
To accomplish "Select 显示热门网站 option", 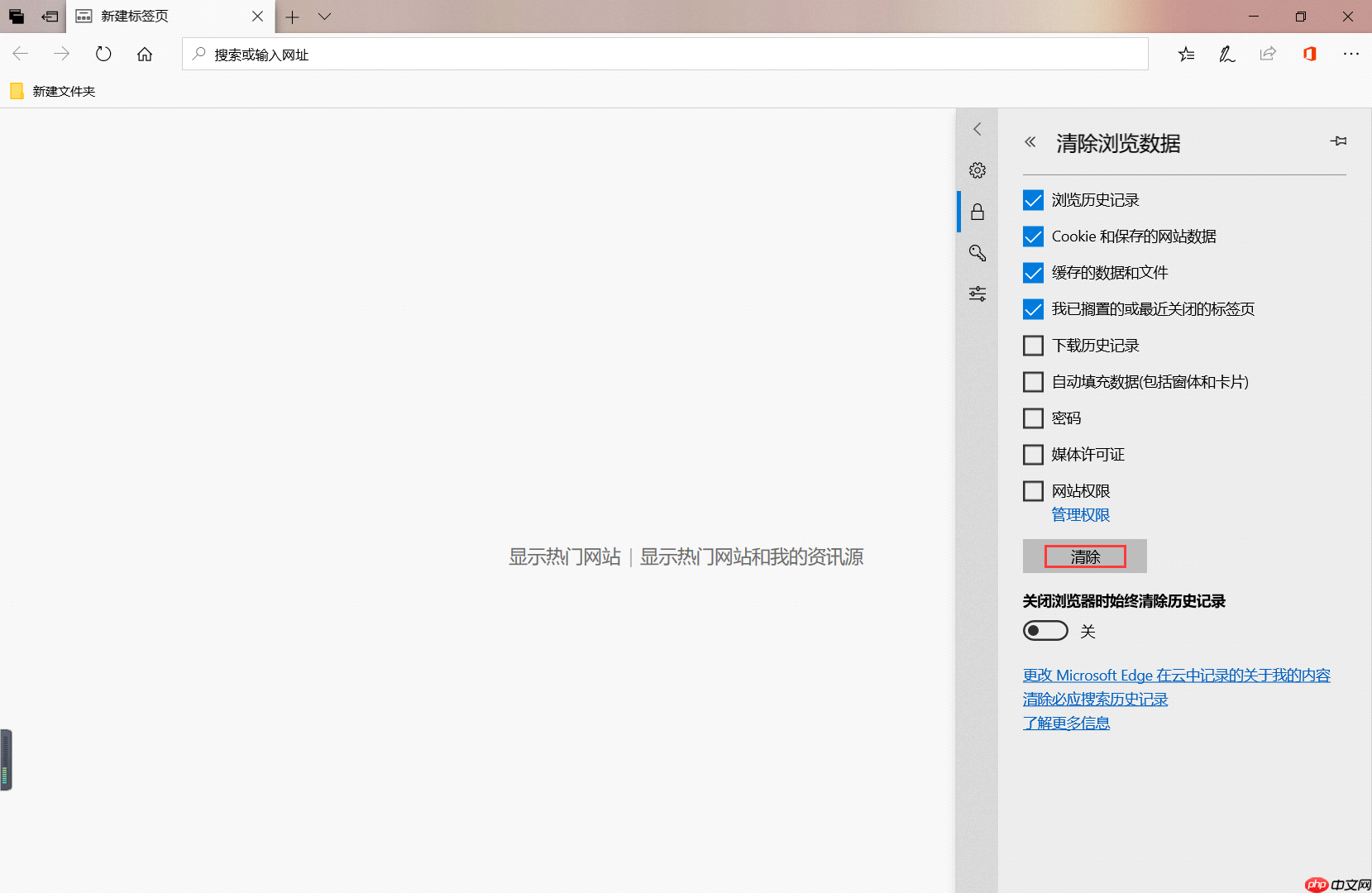I will click(565, 557).
